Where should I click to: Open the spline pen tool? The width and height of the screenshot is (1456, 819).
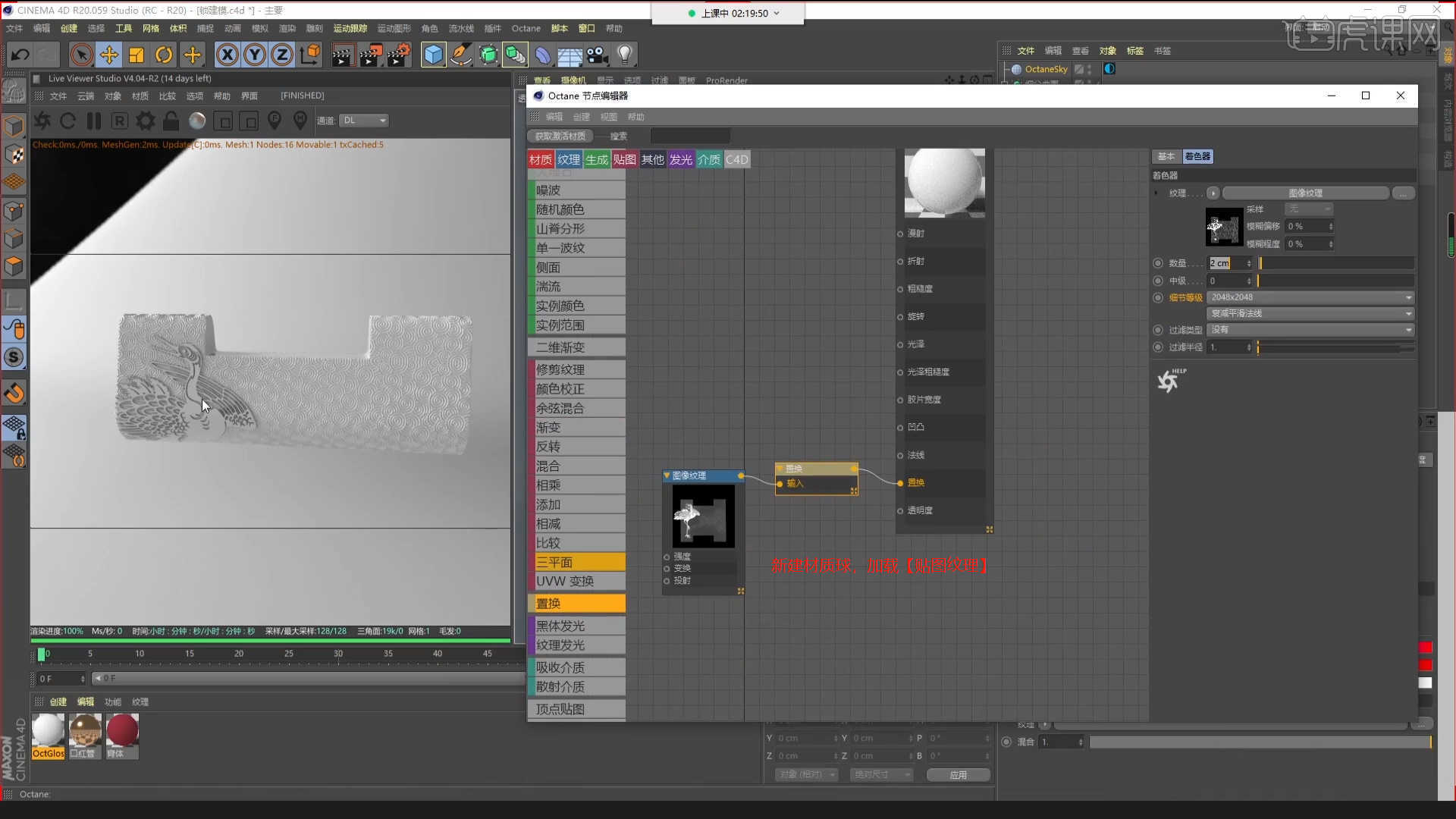click(460, 55)
